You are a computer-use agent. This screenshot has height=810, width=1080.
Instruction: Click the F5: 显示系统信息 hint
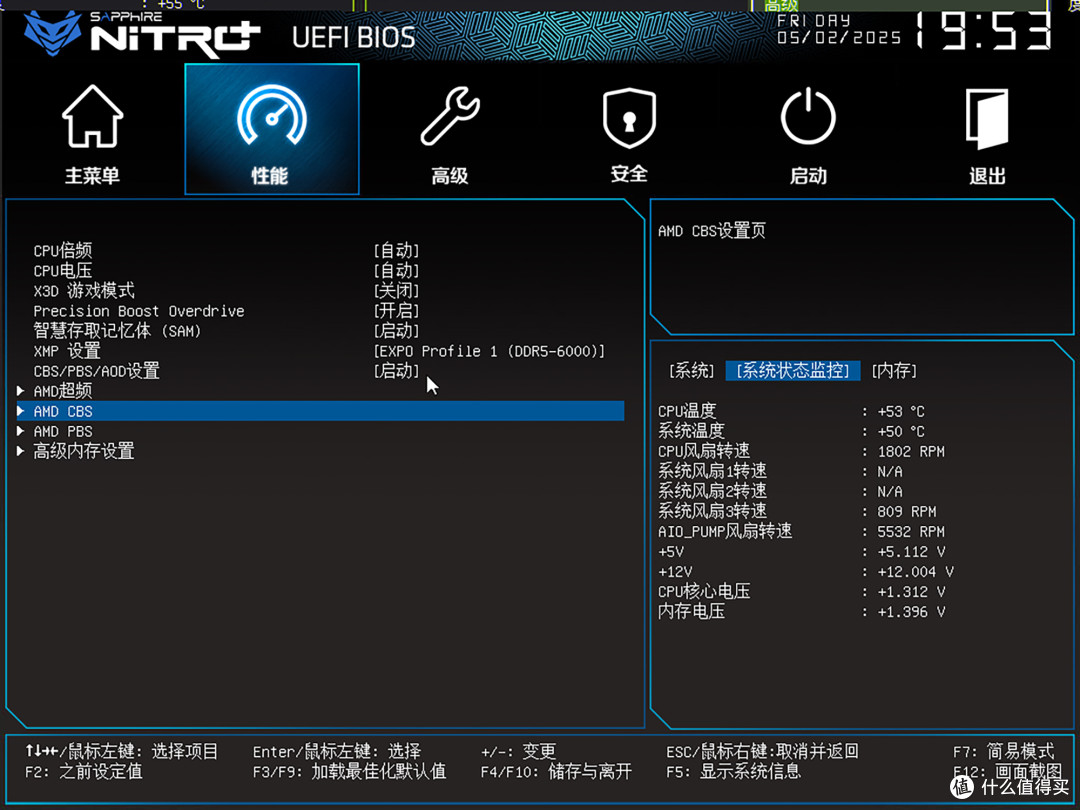tap(734, 771)
